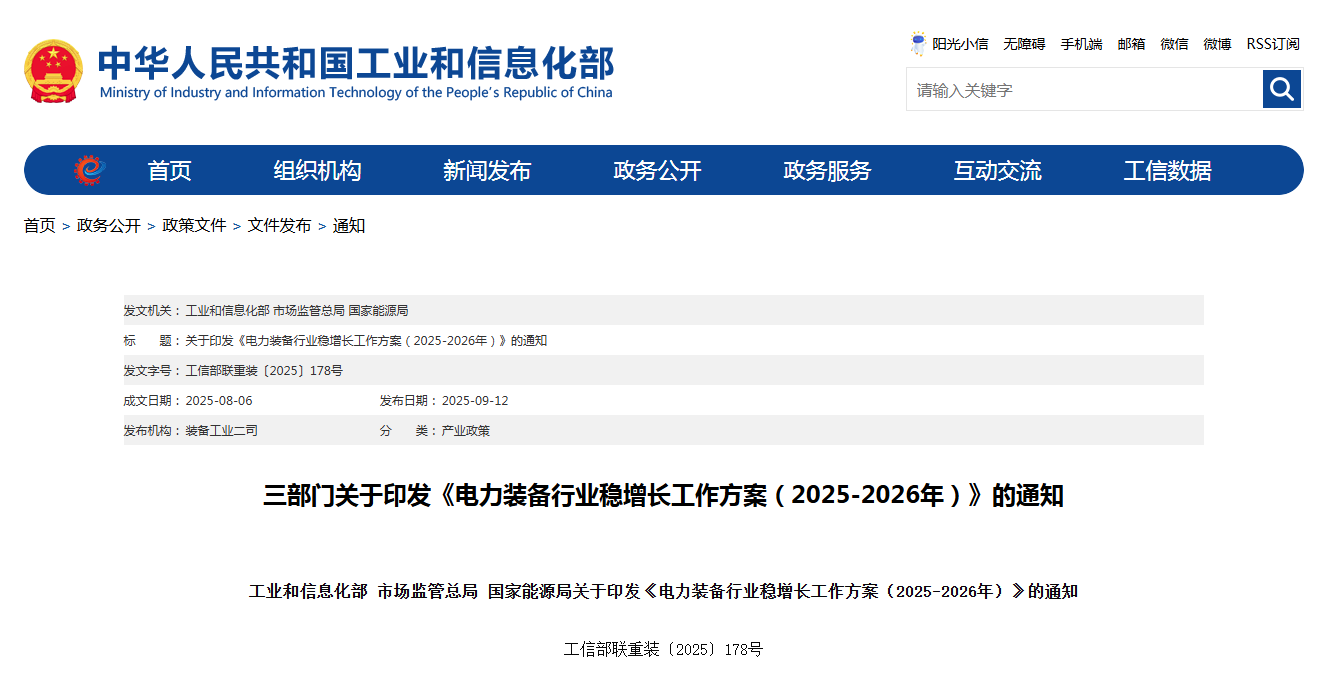Switch to 手机端 mobile version link
Screen dimensions: 1331x674
tap(1081, 44)
